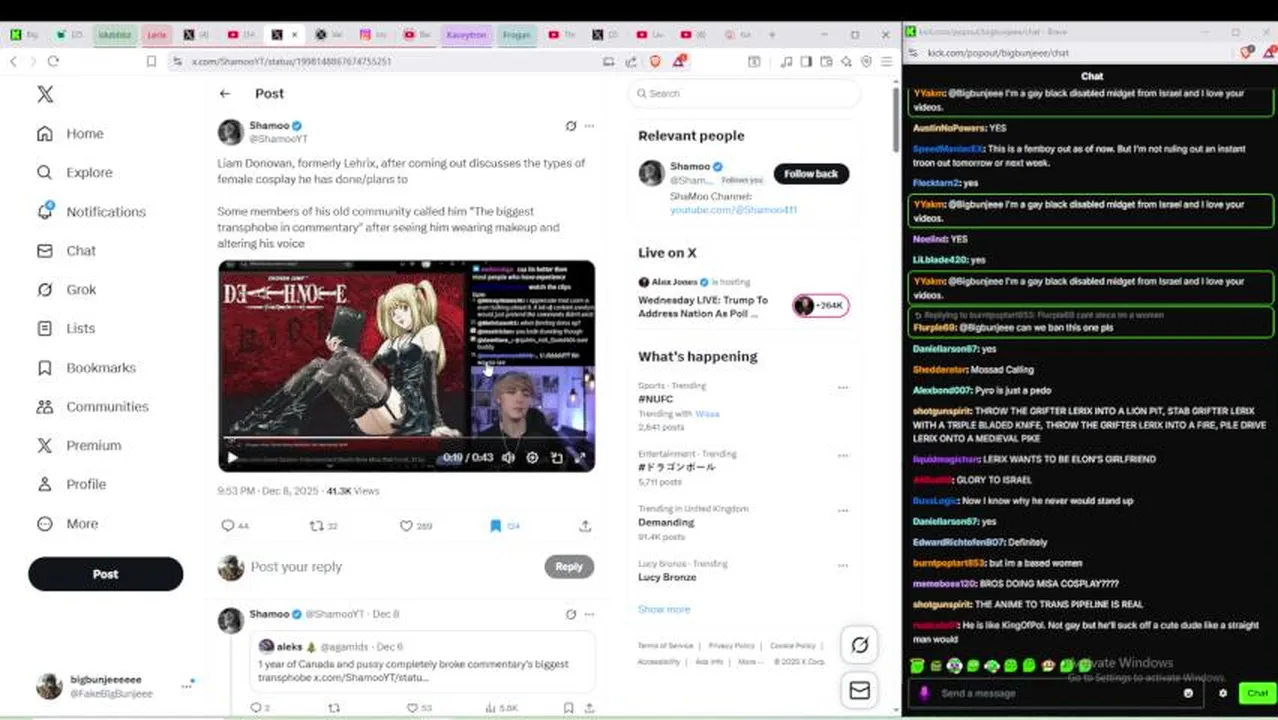Screen dimensions: 1278x720
Task: Open the floating Grok button
Action: coord(859,645)
